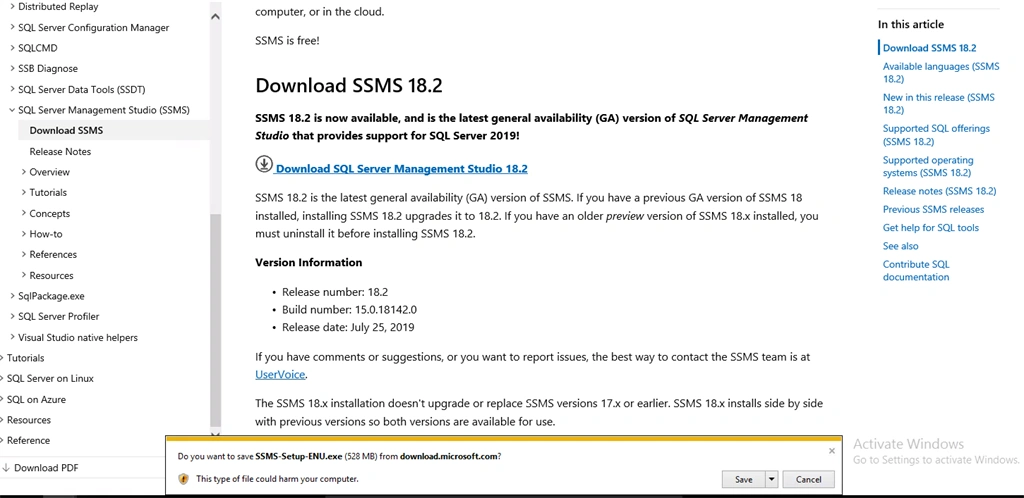This screenshot has height=498, width=1024.
Task: Select Download SSMS in sidebar
Action: pos(66,131)
